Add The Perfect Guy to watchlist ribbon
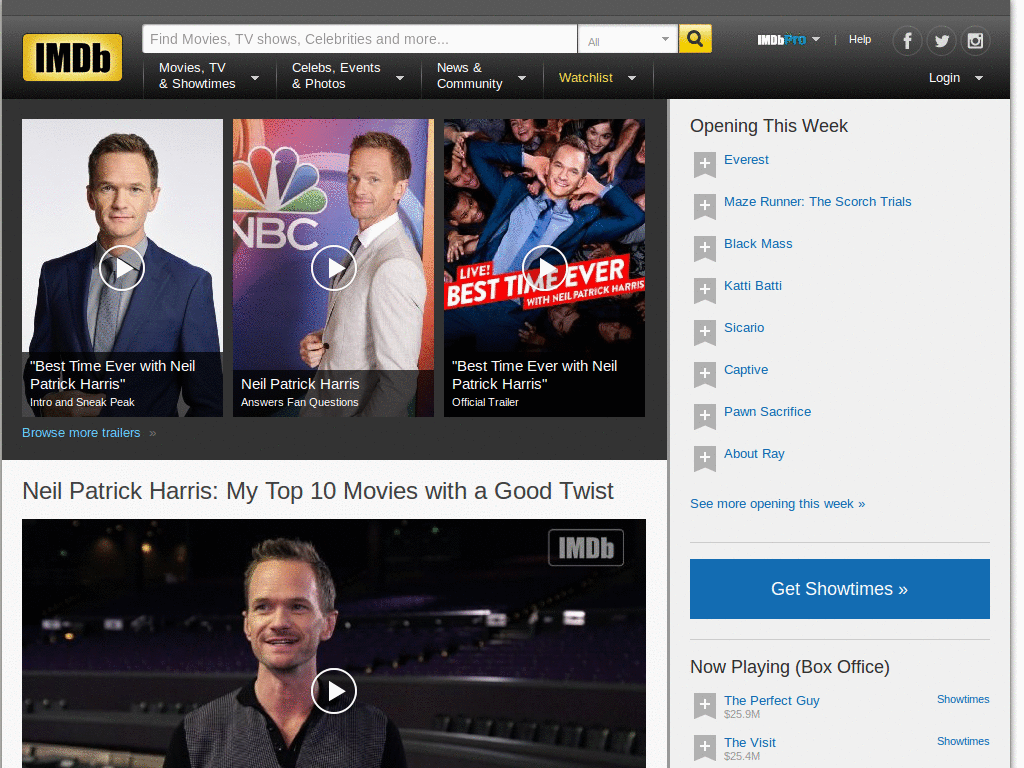 click(705, 705)
